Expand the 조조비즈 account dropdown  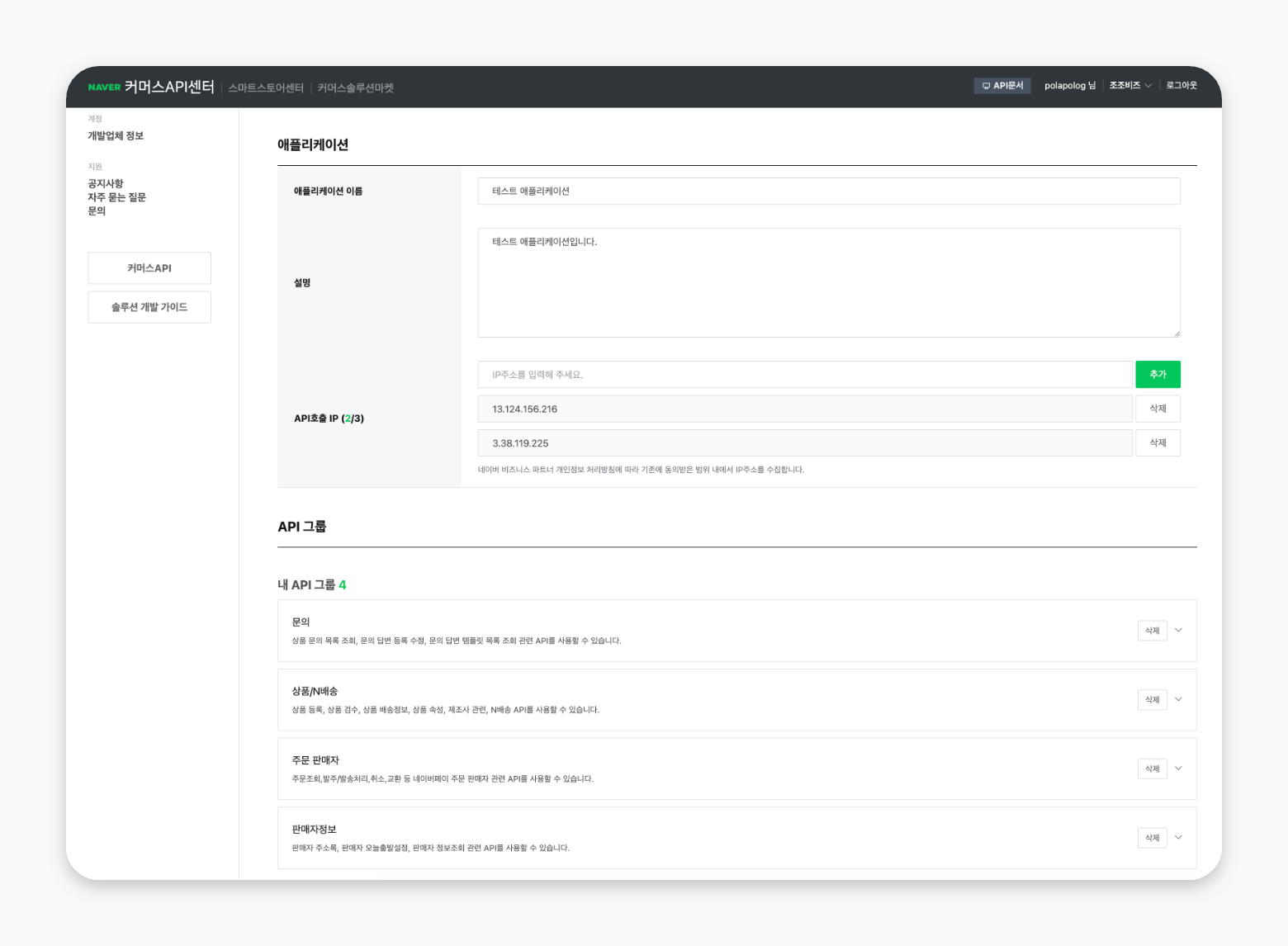(1130, 86)
